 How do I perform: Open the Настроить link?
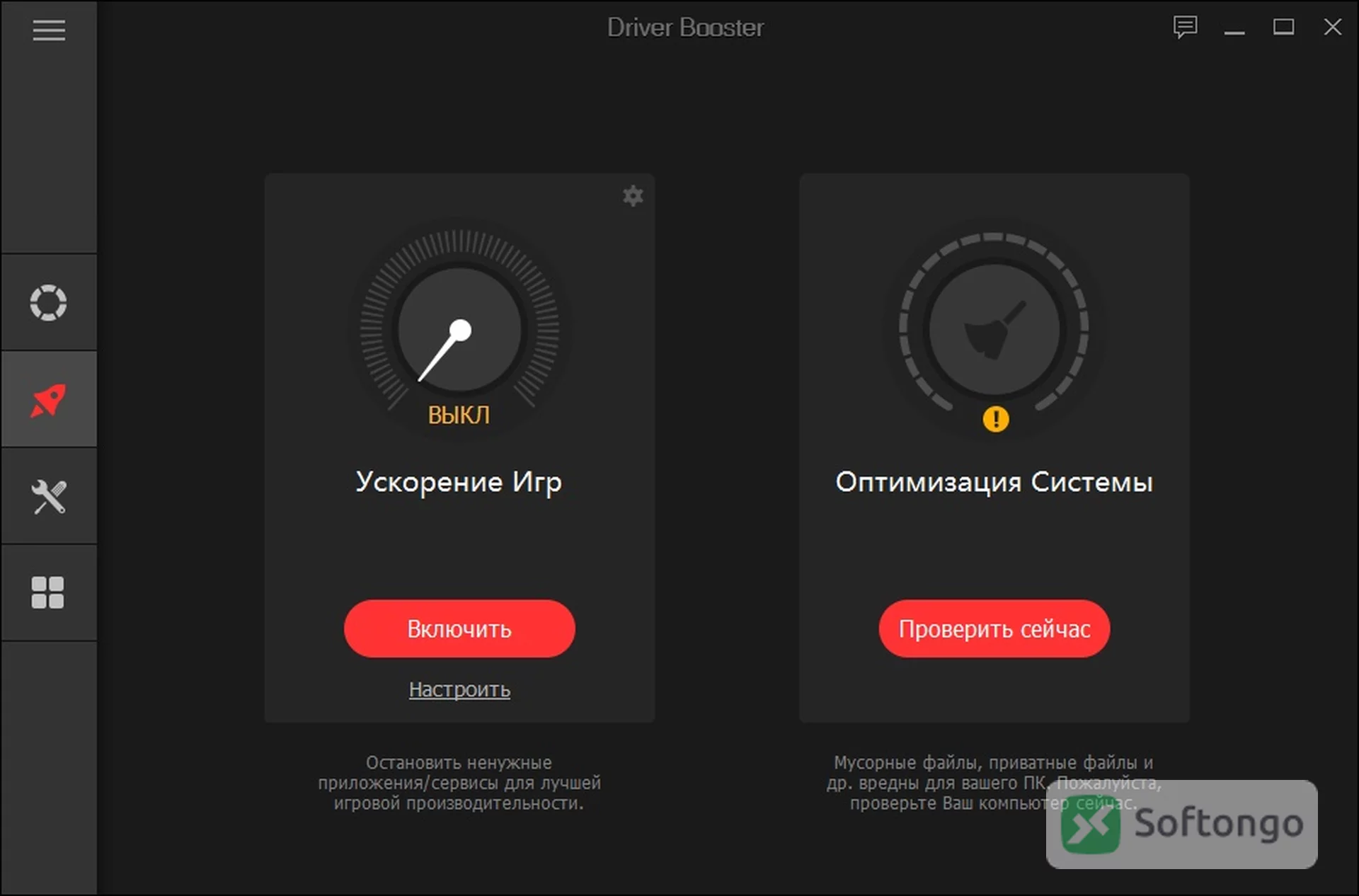[x=459, y=689]
